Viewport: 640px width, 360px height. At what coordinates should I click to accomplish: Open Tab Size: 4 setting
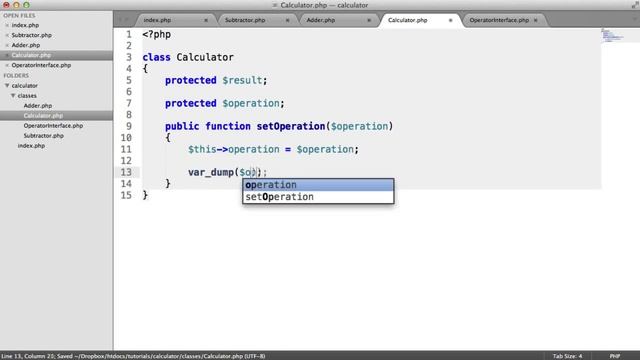(x=567, y=356)
